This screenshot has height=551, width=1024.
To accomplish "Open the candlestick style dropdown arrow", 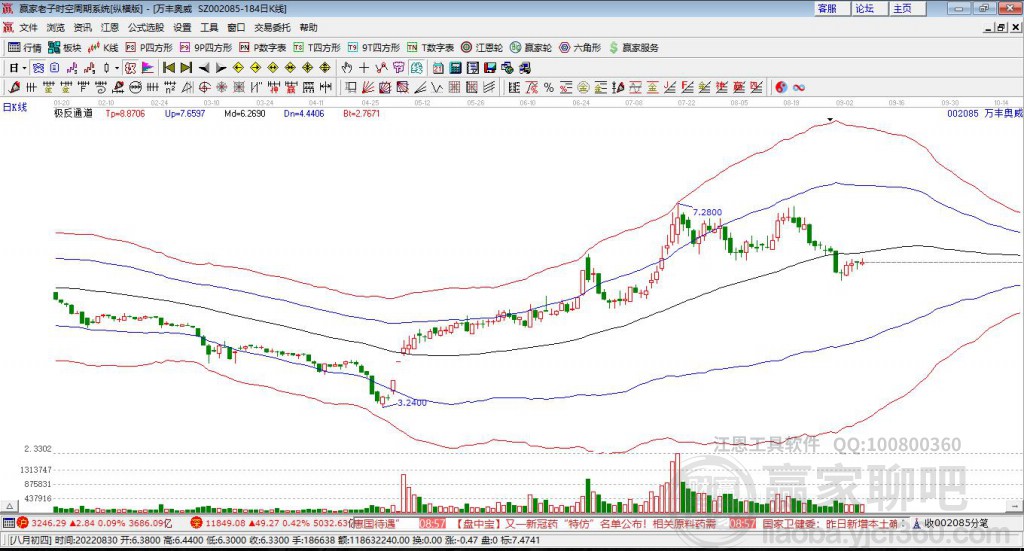I will click(x=117, y=68).
